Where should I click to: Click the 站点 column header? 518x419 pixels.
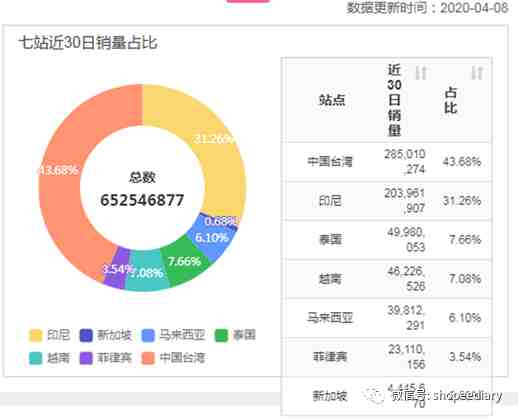tap(332, 100)
